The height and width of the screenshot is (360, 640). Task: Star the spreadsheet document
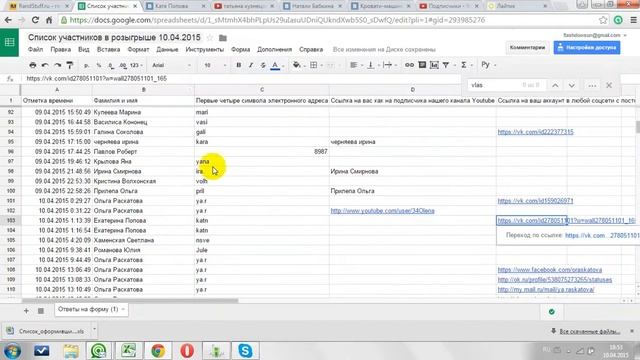click(210, 38)
